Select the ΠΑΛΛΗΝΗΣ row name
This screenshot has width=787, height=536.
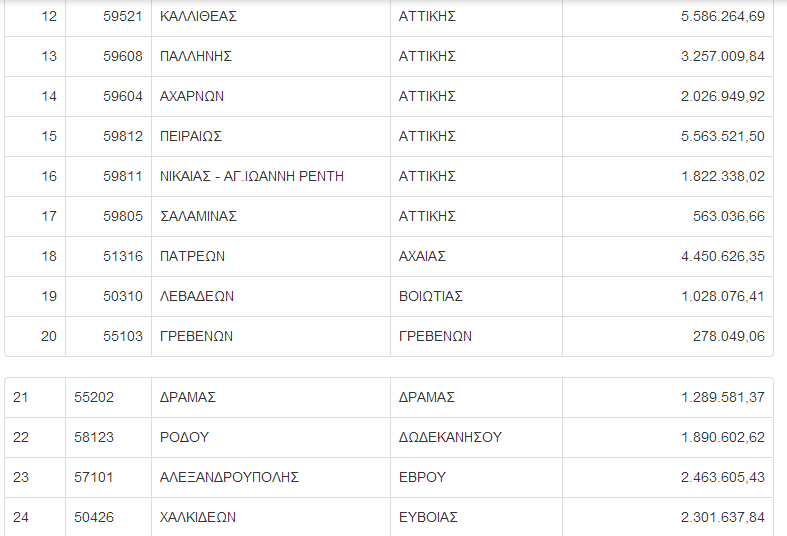(x=196, y=56)
